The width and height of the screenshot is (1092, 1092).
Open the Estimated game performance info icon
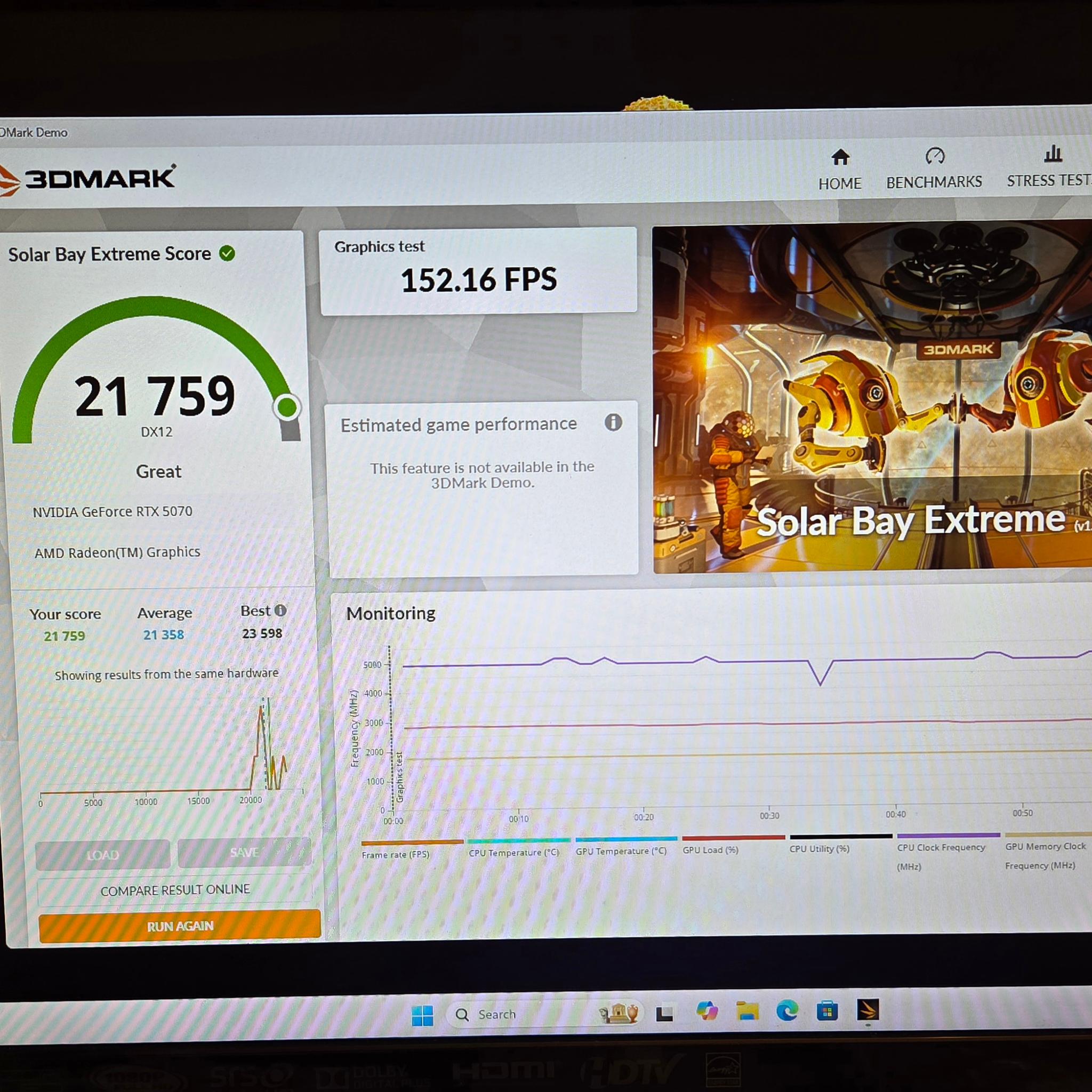tap(613, 422)
